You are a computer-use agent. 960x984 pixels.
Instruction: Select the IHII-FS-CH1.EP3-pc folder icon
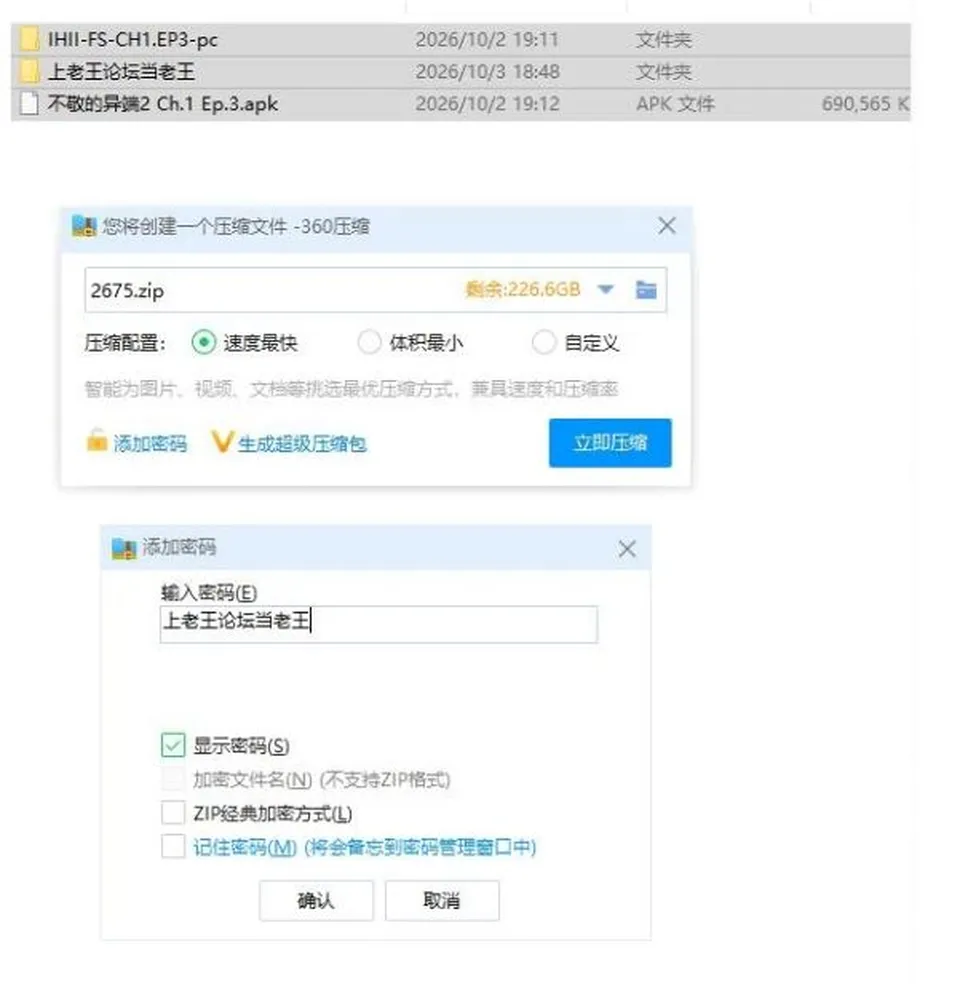pos(29,40)
